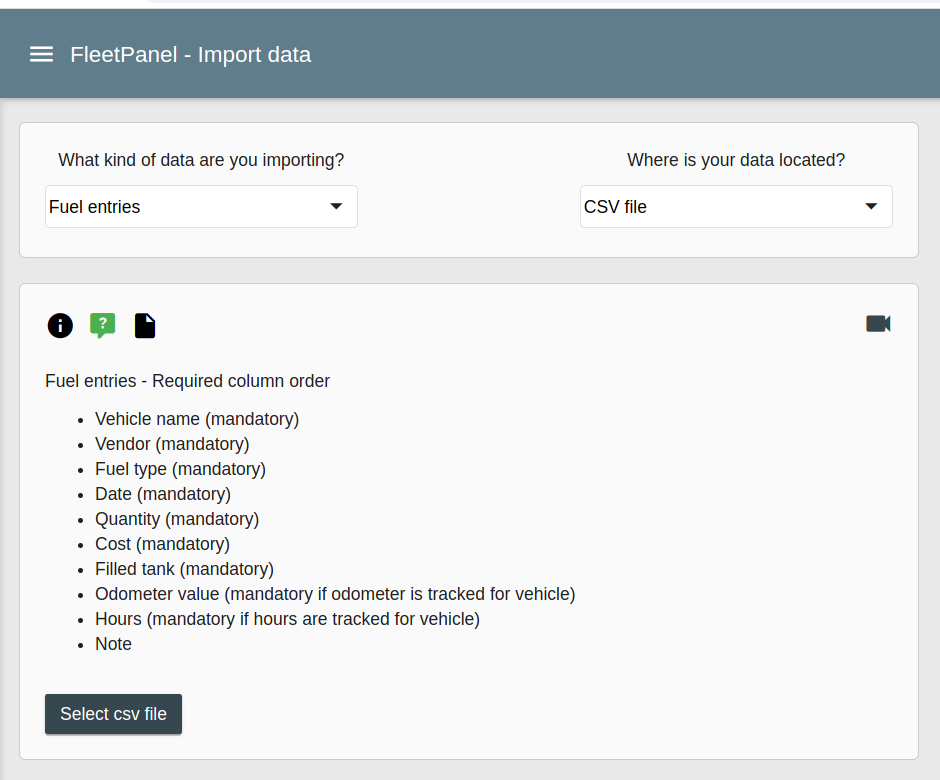The width and height of the screenshot is (940, 780).
Task: Open the data location selector showing CSV file
Action: click(720, 207)
